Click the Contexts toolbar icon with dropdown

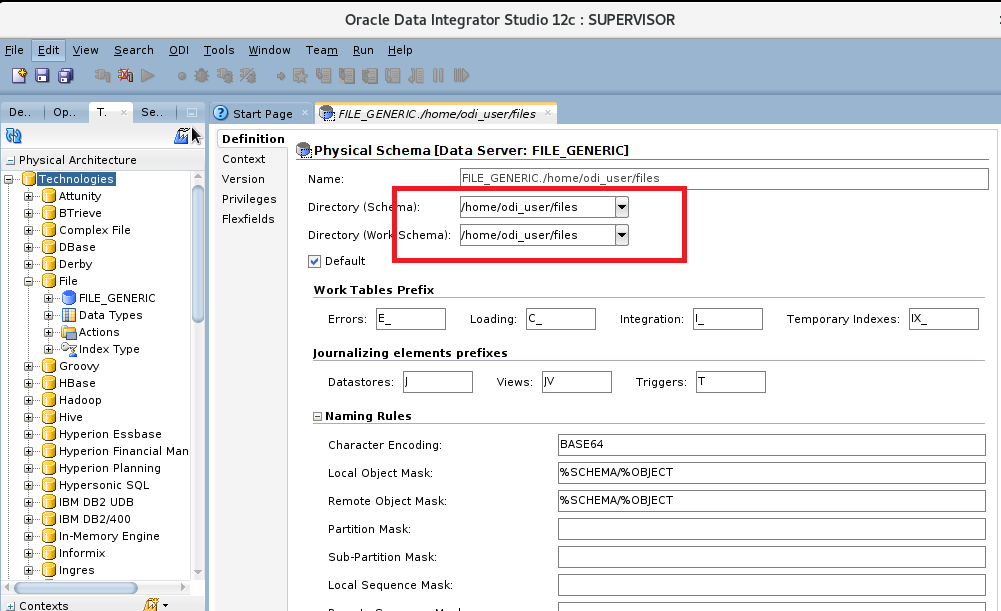coord(155,605)
